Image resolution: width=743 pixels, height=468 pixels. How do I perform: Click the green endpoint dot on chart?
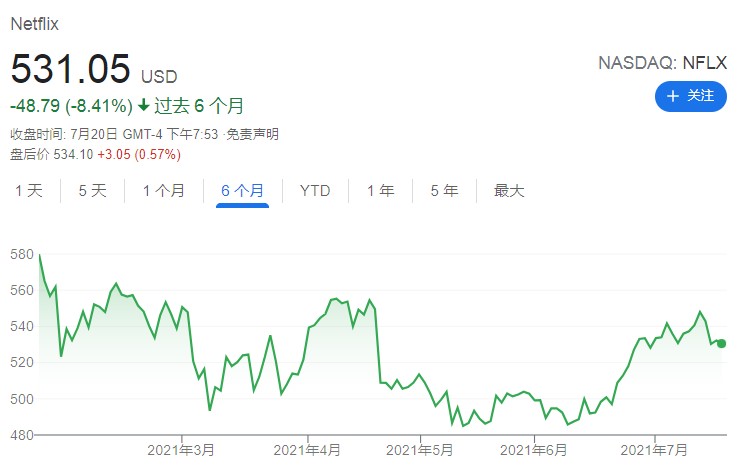[721, 343]
